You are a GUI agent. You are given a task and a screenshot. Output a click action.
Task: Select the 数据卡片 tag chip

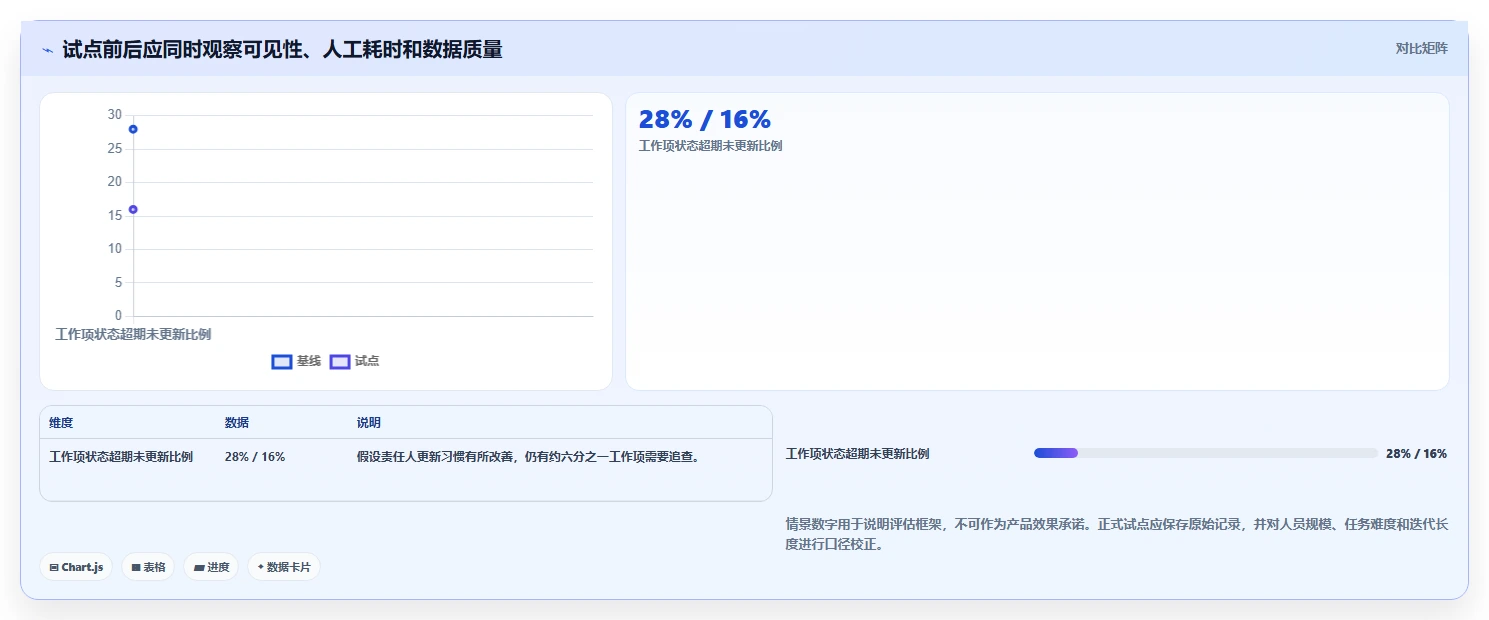coord(284,567)
